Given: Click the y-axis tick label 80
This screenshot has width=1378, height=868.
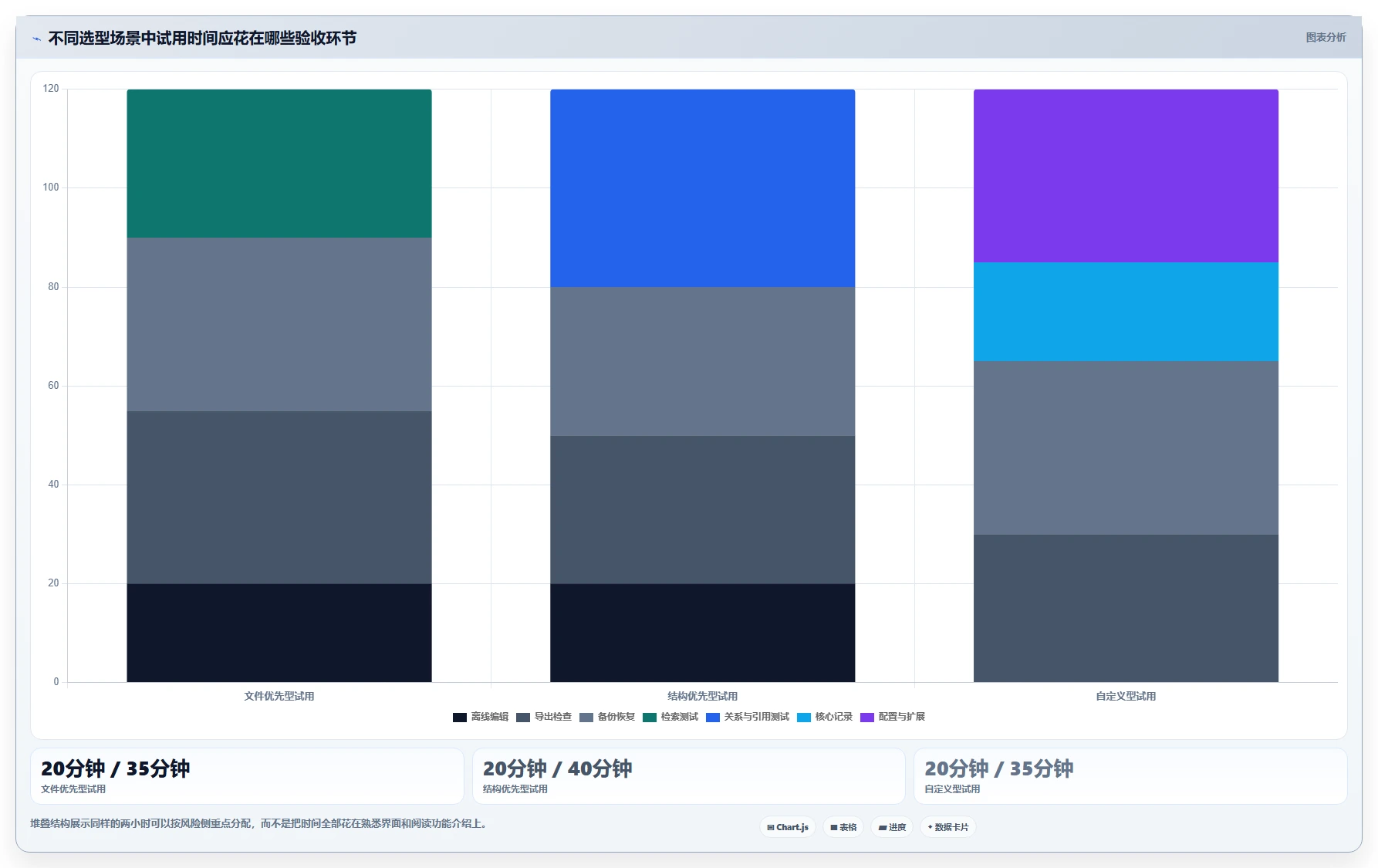Looking at the screenshot, I should (x=53, y=287).
